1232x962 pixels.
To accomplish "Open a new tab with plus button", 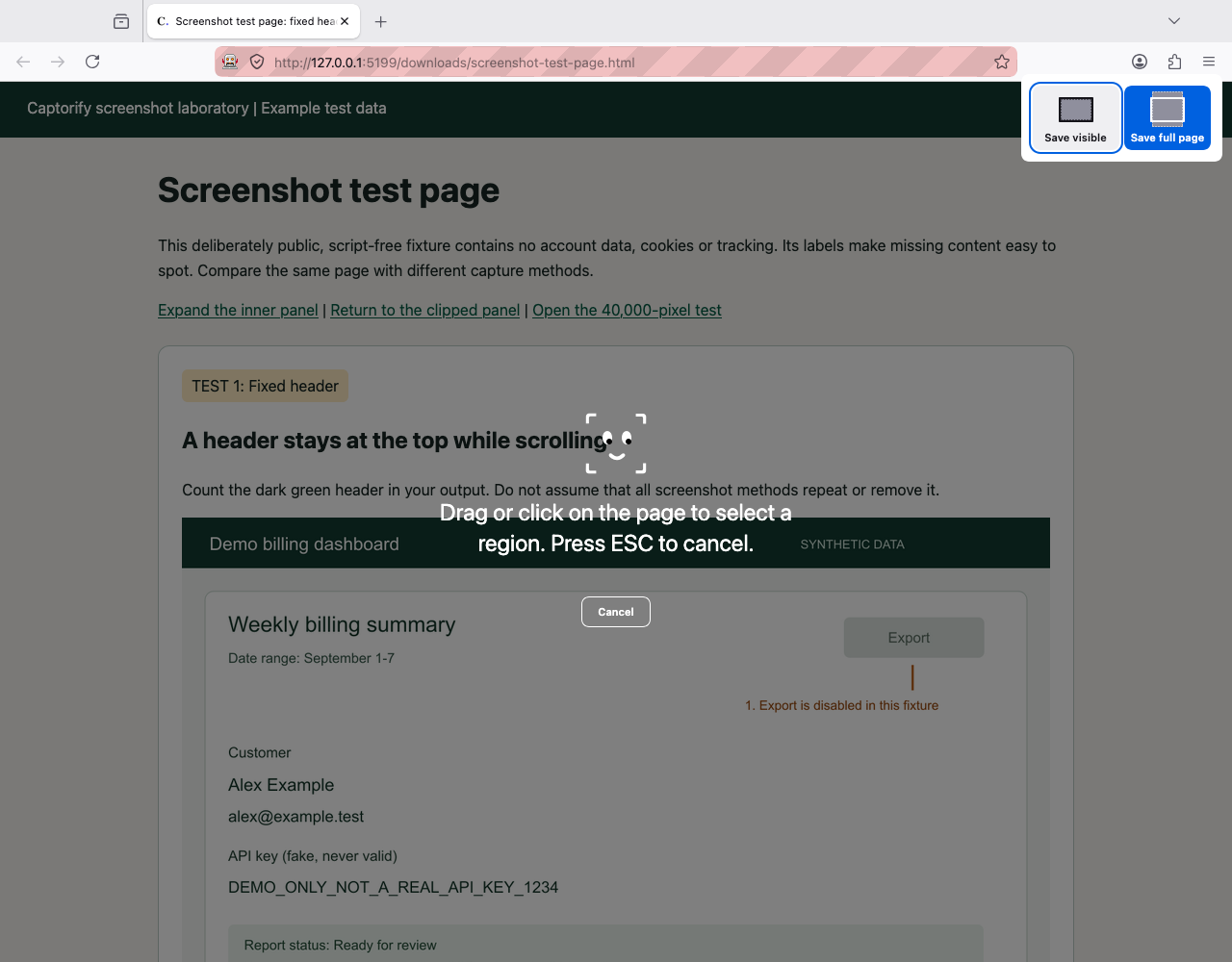I will [381, 21].
